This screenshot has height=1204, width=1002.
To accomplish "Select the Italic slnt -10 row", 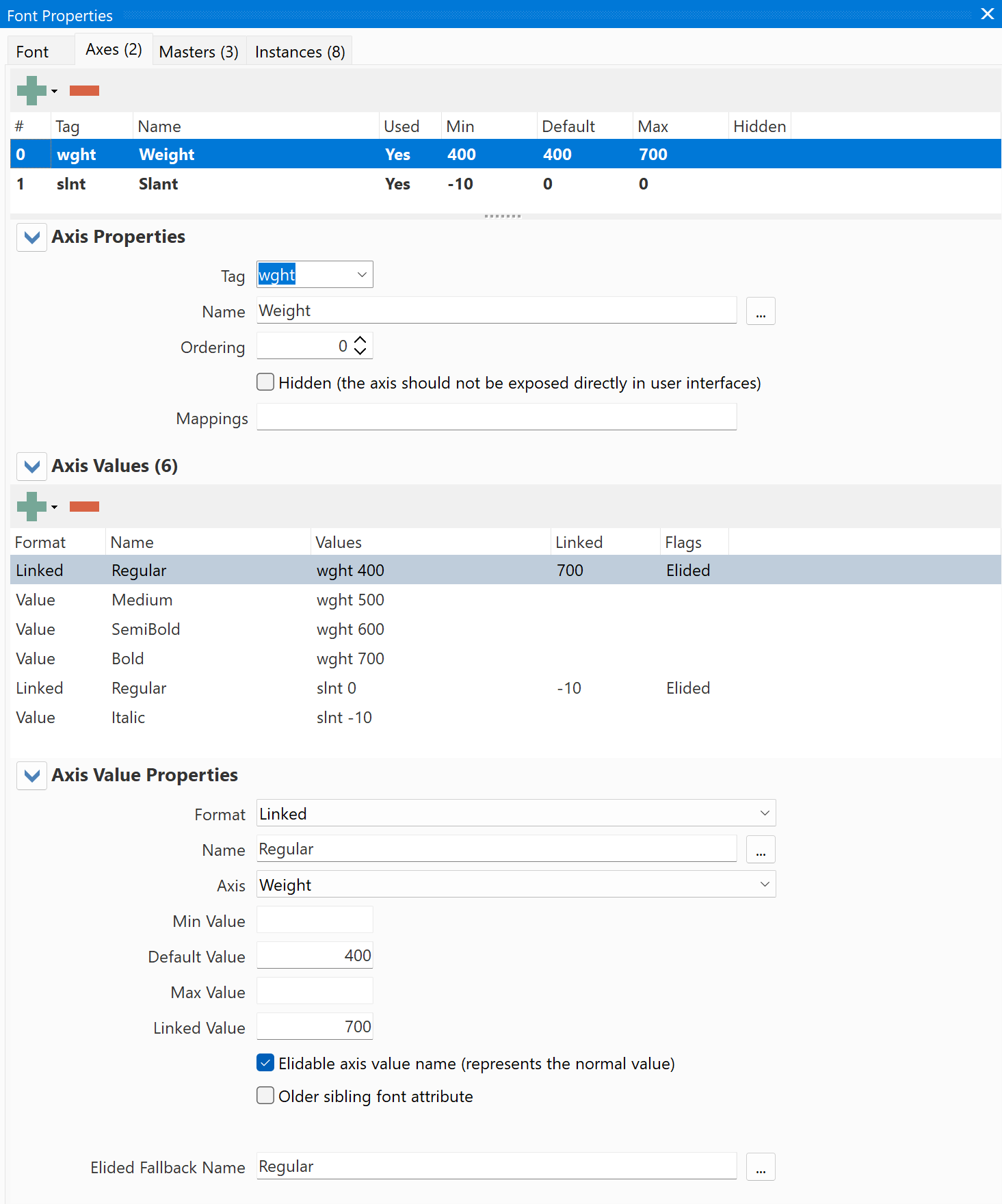I will click(x=505, y=717).
